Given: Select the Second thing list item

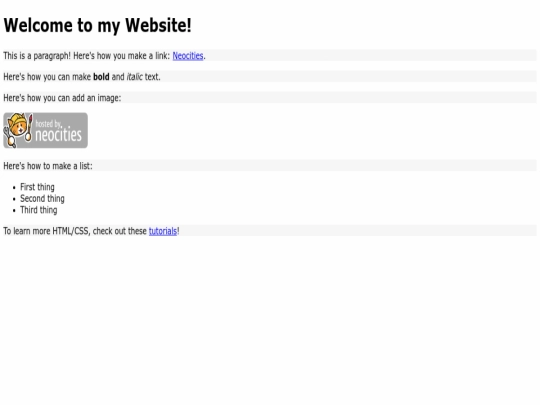Looking at the screenshot, I should pyautogui.click(x=42, y=199).
